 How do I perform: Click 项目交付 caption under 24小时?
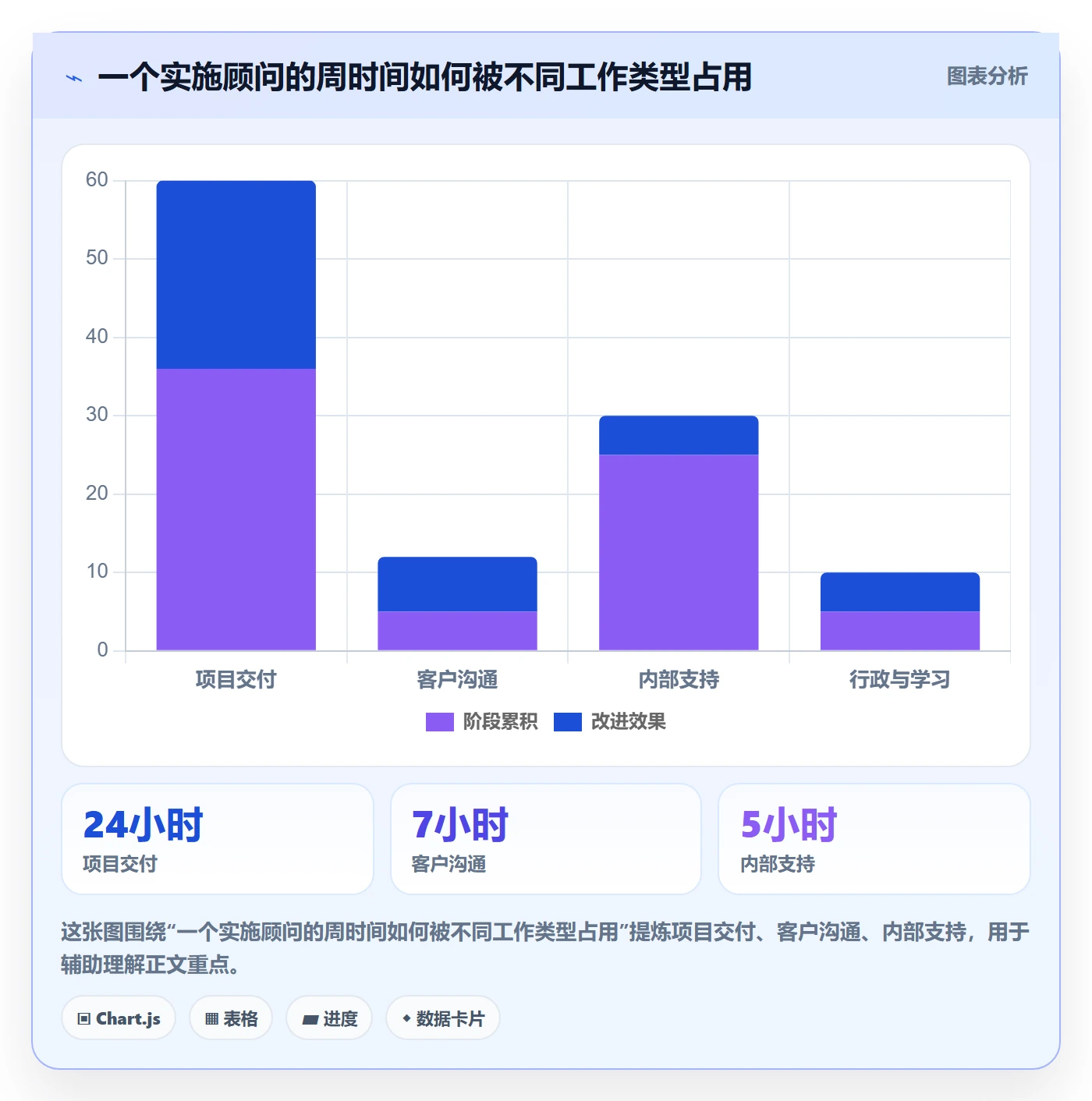[x=120, y=864]
